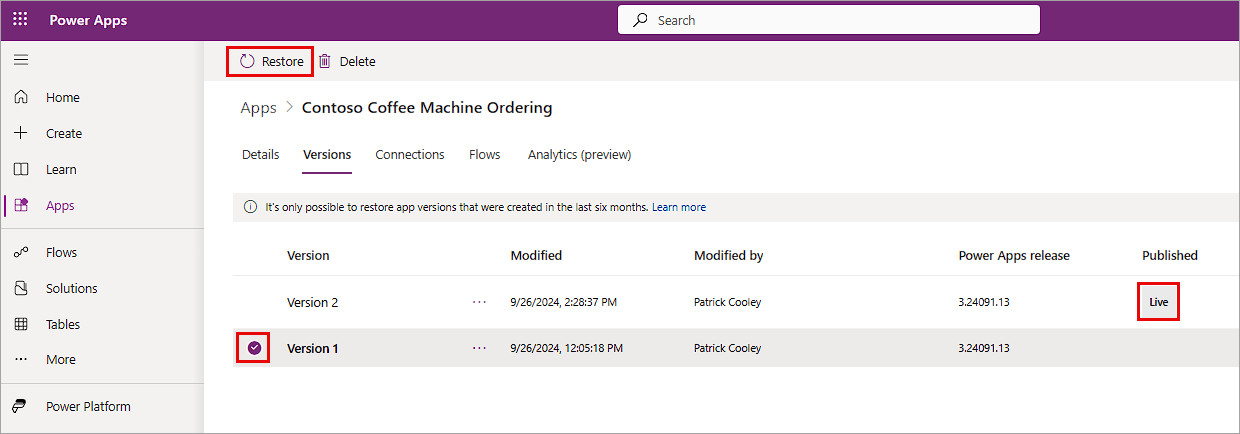Open the Learn book icon

20,169
